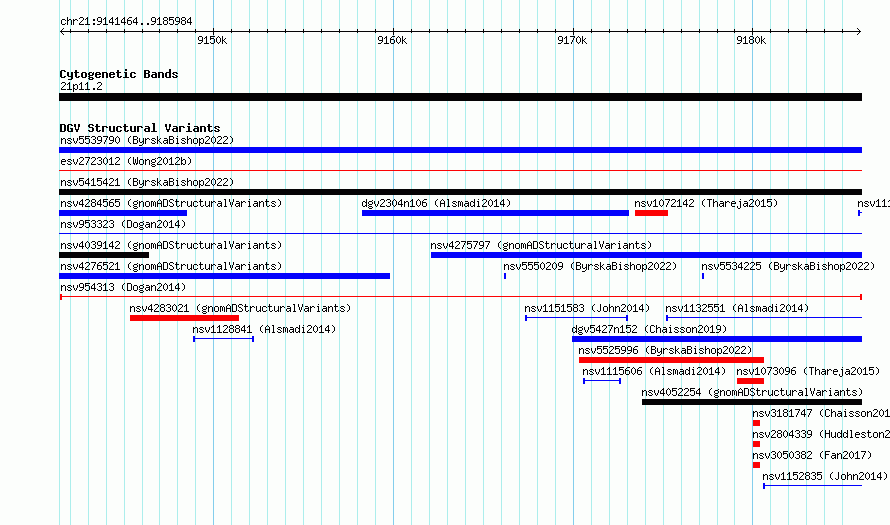Click the red bar of nsv1072142 (Thareja2015)
This screenshot has height=525, width=890.
click(x=651, y=213)
